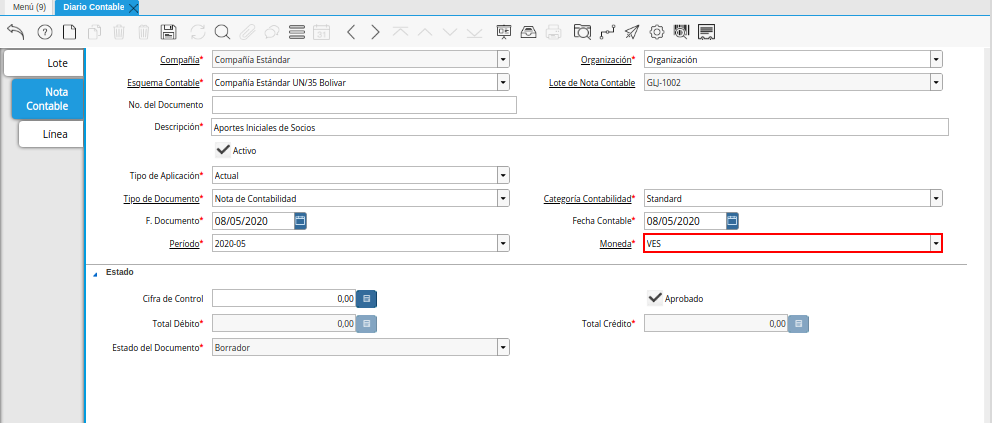
Task: Open the Help question mark icon
Action: pos(45,32)
